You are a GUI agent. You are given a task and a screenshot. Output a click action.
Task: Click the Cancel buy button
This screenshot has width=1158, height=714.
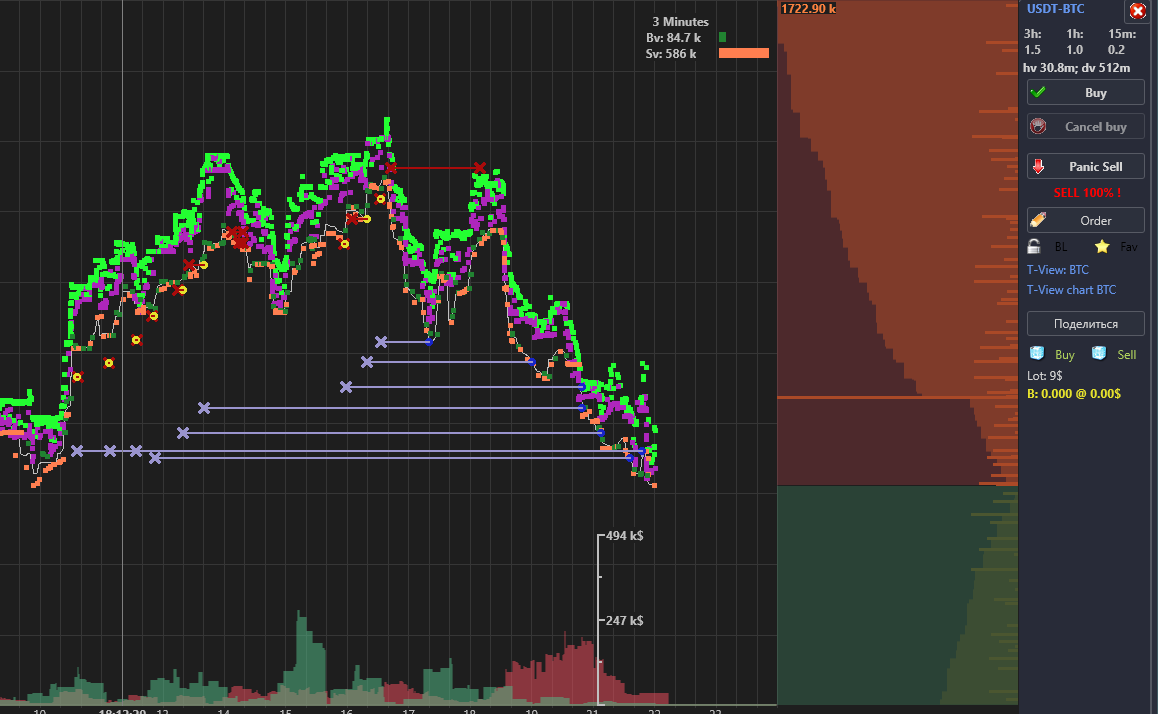[x=1086, y=127]
